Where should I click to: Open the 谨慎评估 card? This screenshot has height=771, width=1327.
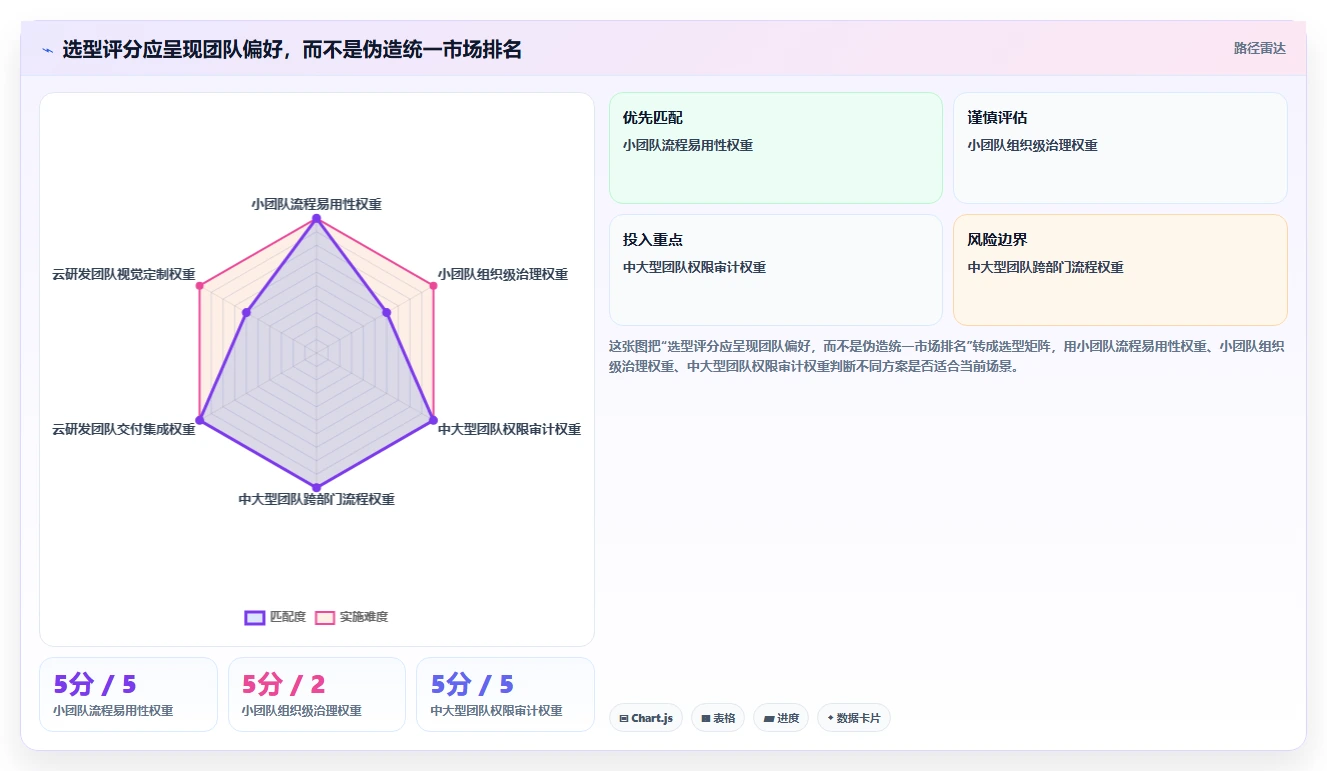tap(1120, 148)
